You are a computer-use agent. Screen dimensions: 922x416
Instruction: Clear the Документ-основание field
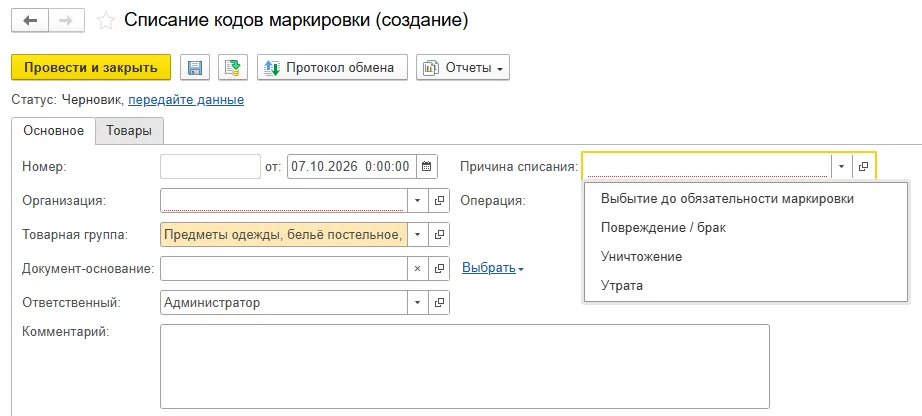(417, 268)
